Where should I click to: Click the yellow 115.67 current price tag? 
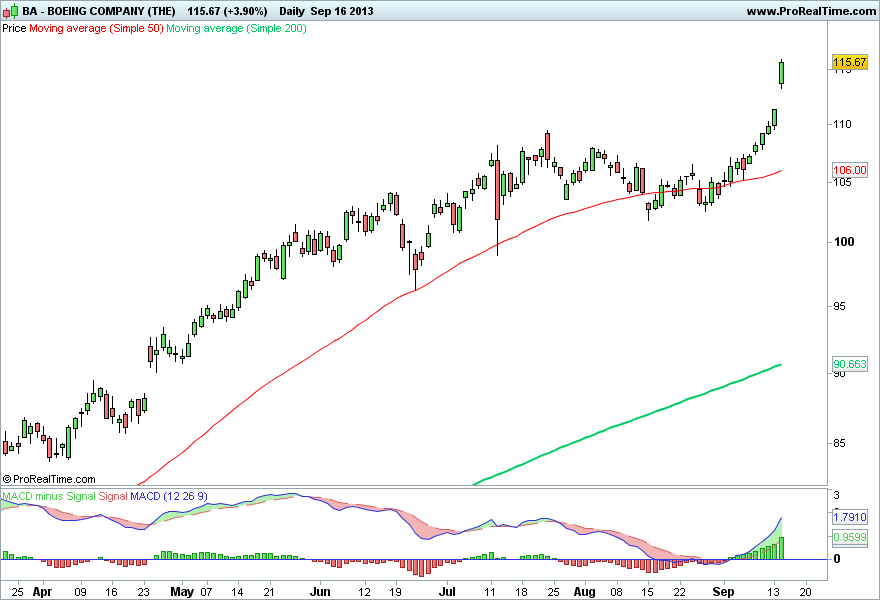pos(850,62)
